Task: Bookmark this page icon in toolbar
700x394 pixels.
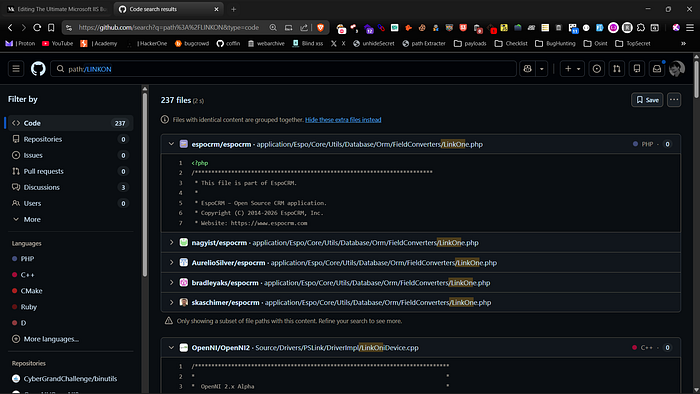Action: pyautogui.click(x=51, y=28)
